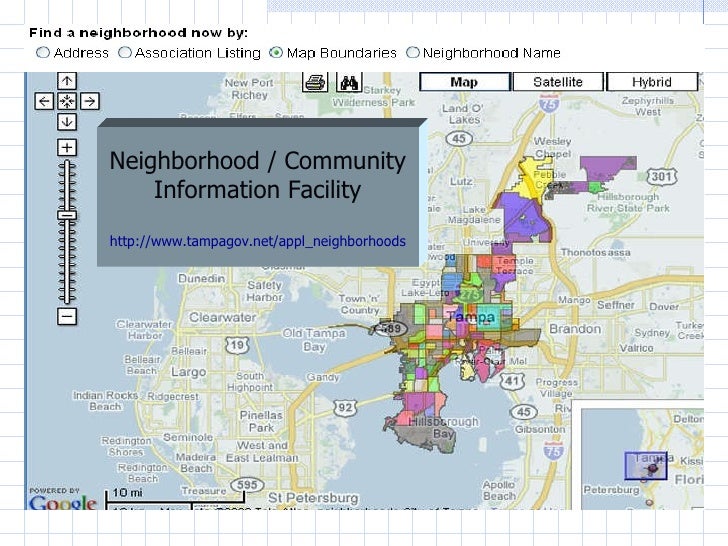Viewport: 728px width, 546px height.
Task: Click the zoom slider handle
Action: [67, 215]
